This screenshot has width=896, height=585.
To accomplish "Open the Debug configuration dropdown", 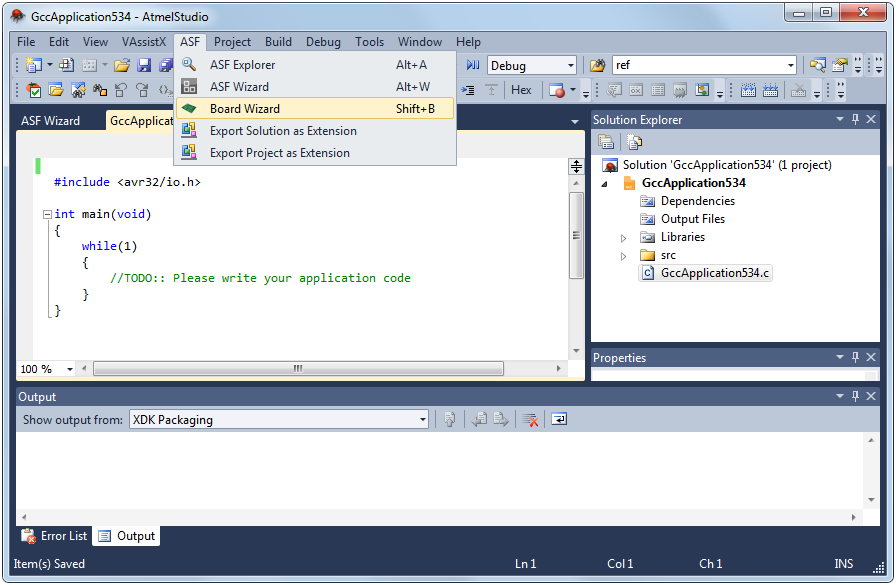I will click(570, 66).
